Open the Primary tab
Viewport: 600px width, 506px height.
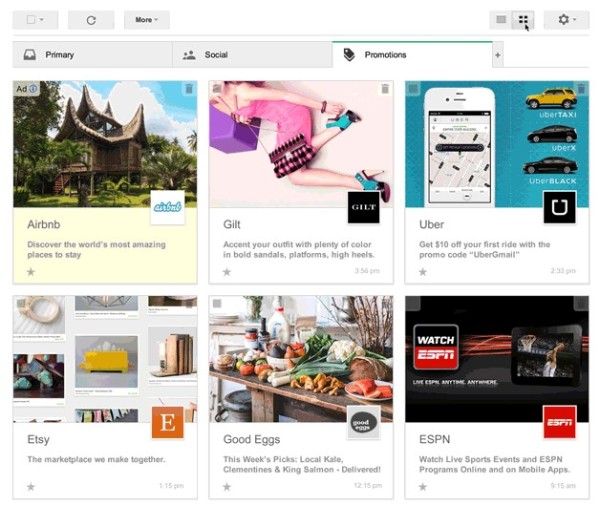92,55
